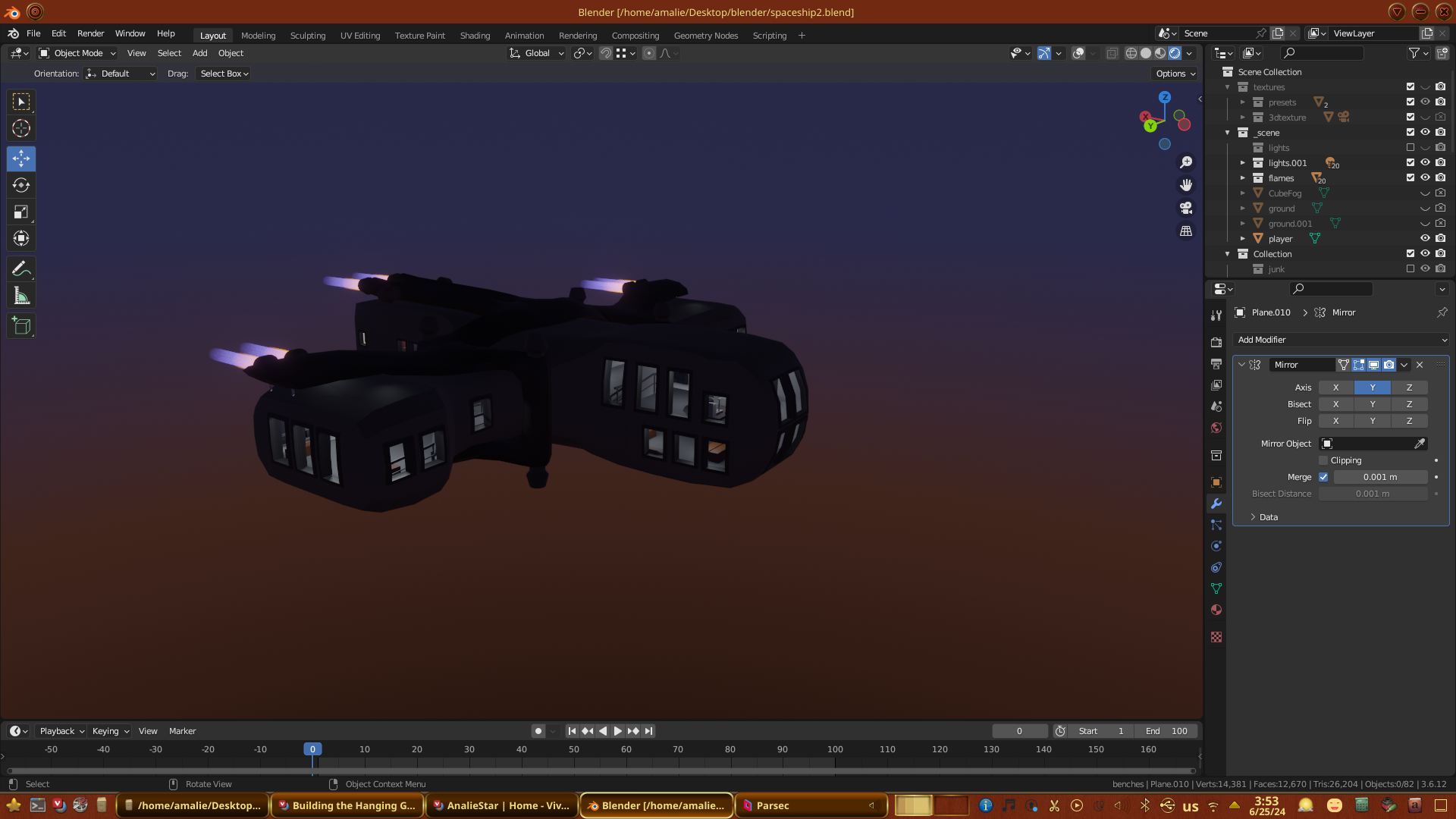The width and height of the screenshot is (1456, 819).
Task: Hide the player object with eye icon
Action: click(1425, 238)
